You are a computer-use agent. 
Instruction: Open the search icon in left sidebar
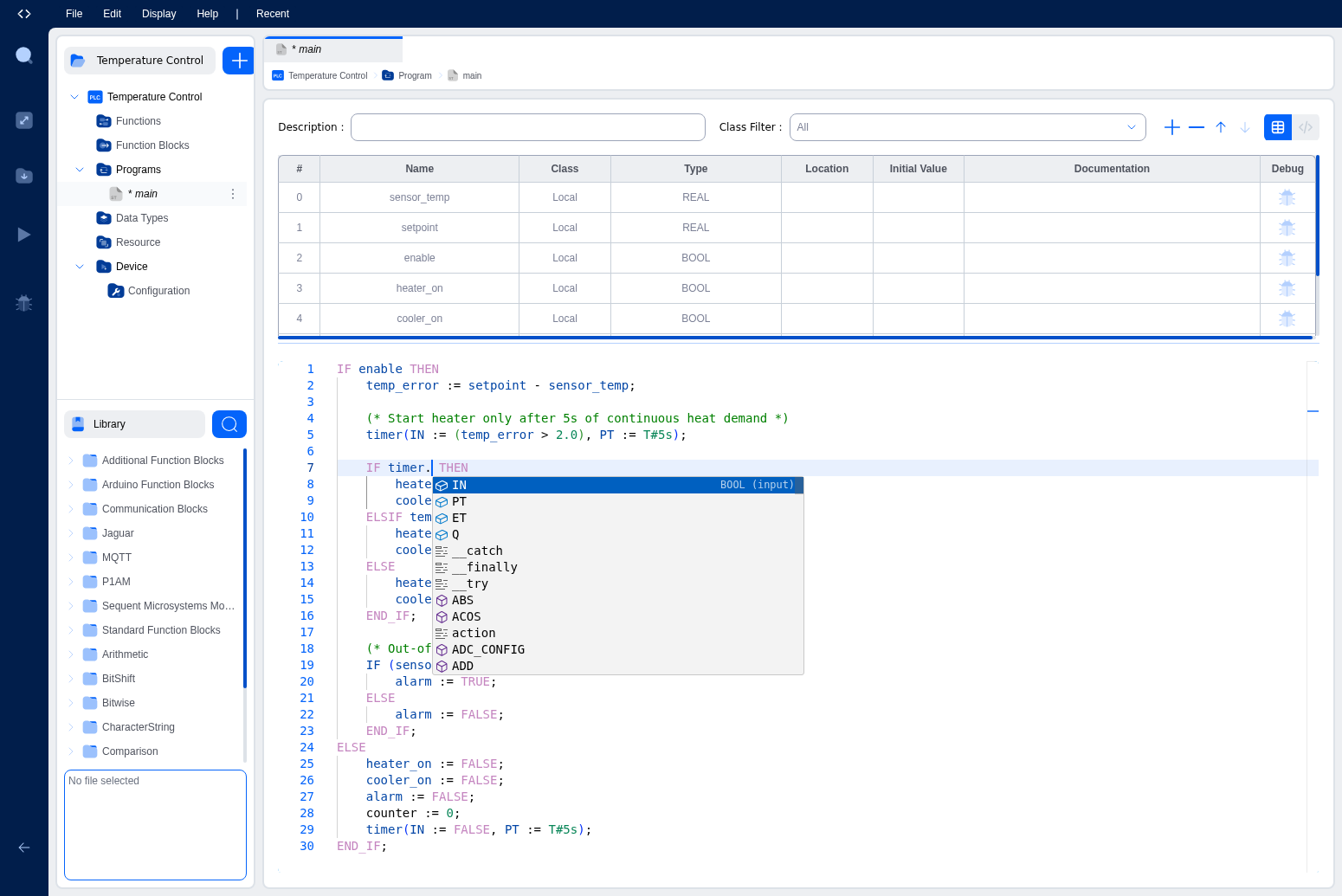click(24, 55)
